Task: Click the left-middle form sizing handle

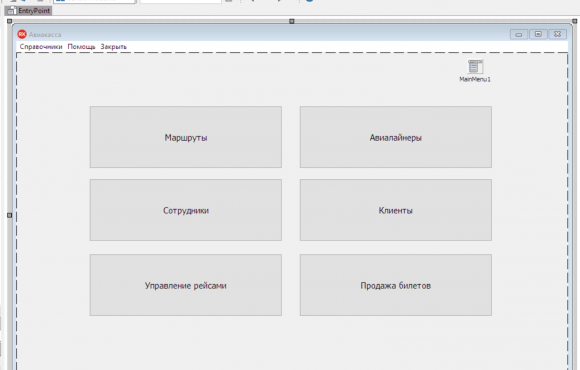Action: click(10, 215)
